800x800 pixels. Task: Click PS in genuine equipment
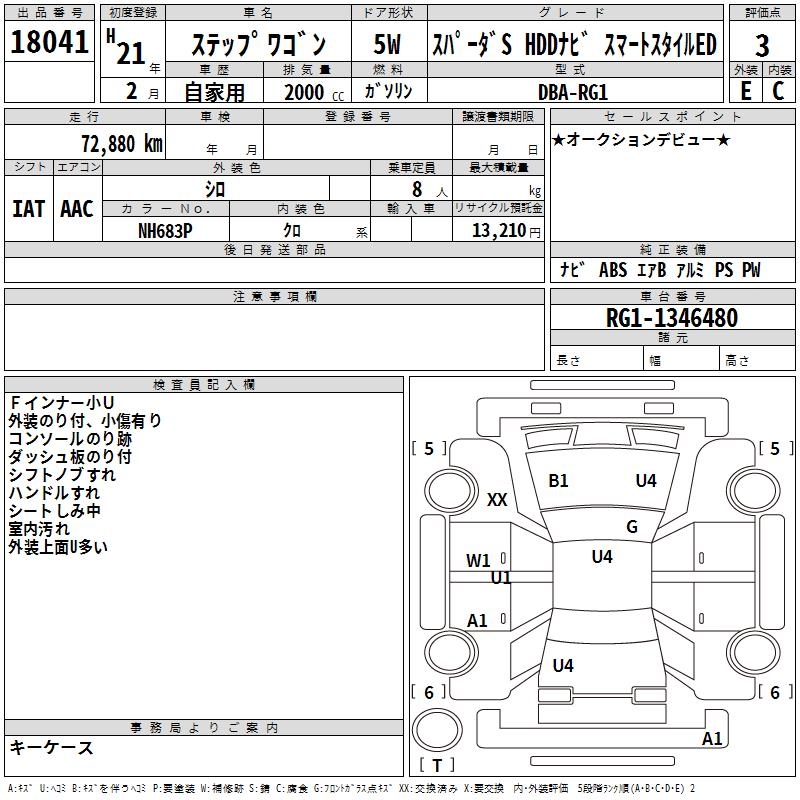(x=724, y=269)
